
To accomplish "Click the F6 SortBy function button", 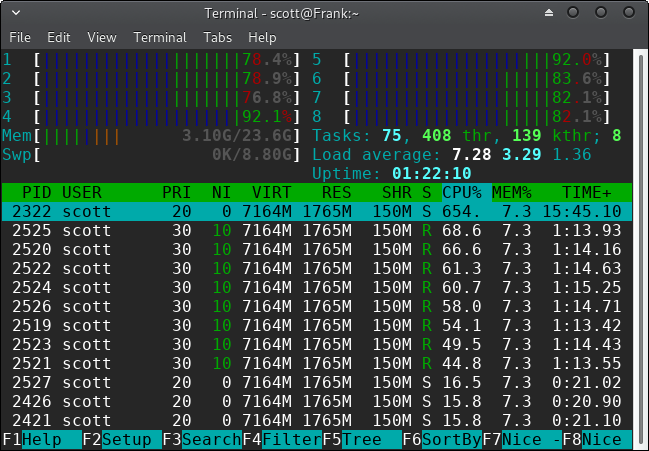I will (442, 439).
